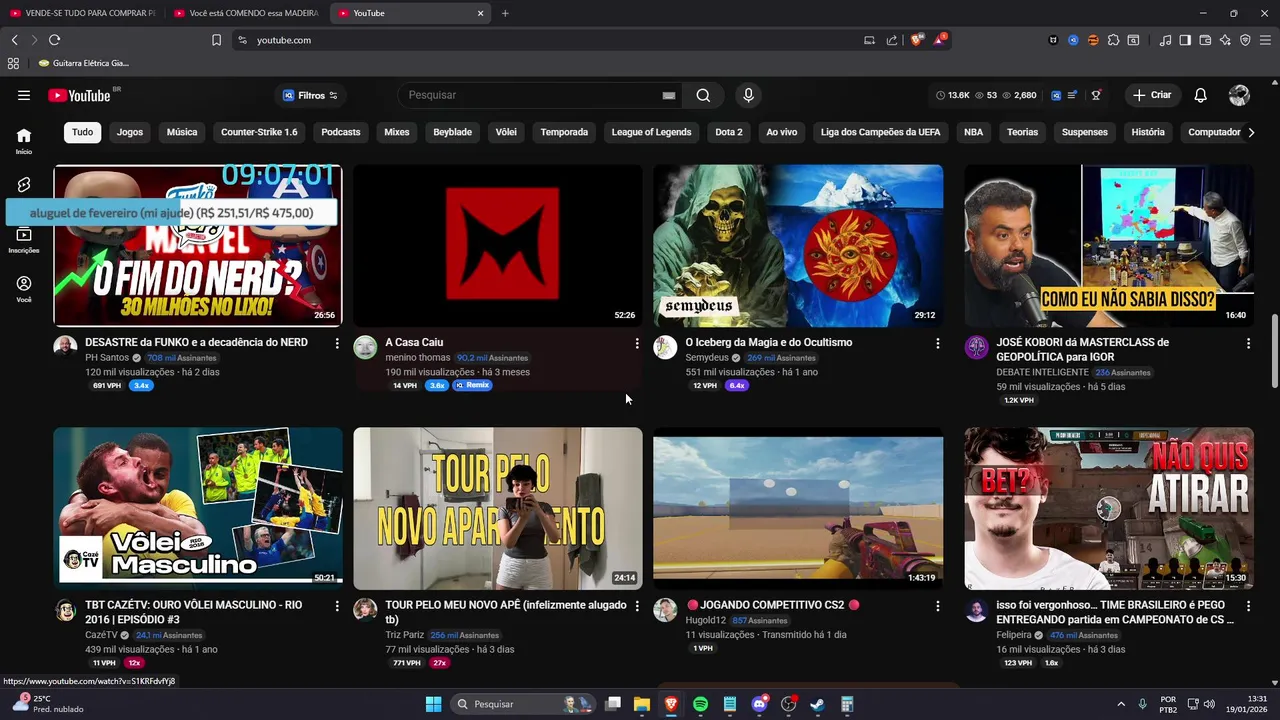Image resolution: width=1280 pixels, height=720 pixels.
Task: Open Brave Rewards triangle icon
Action: (x=940, y=40)
